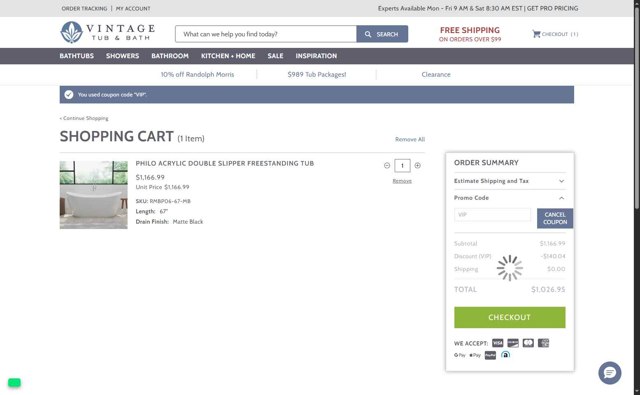Click the SKU RMBP06-67-MB text

[163, 201]
